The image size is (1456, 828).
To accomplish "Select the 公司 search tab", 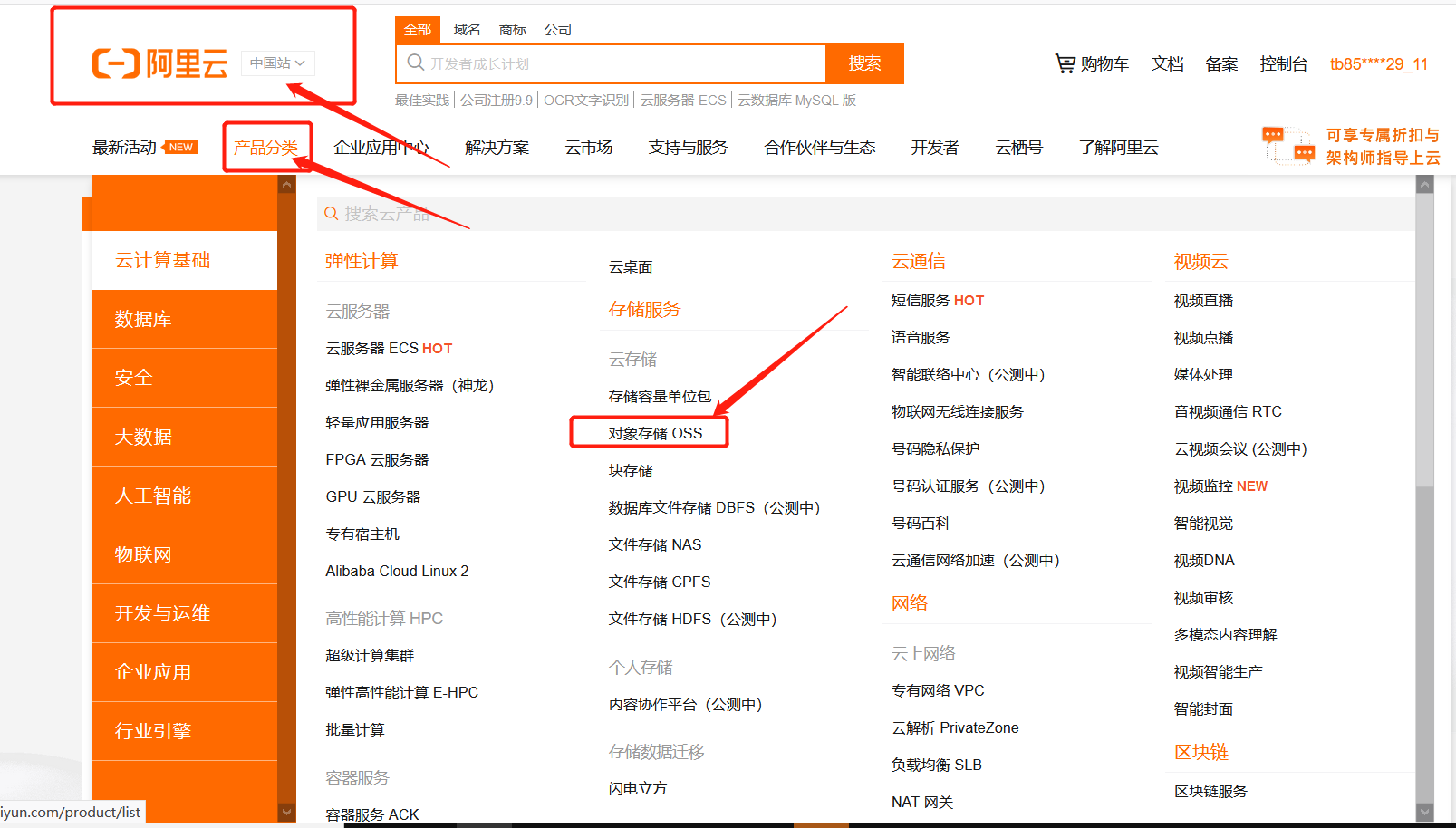I will 558,30.
